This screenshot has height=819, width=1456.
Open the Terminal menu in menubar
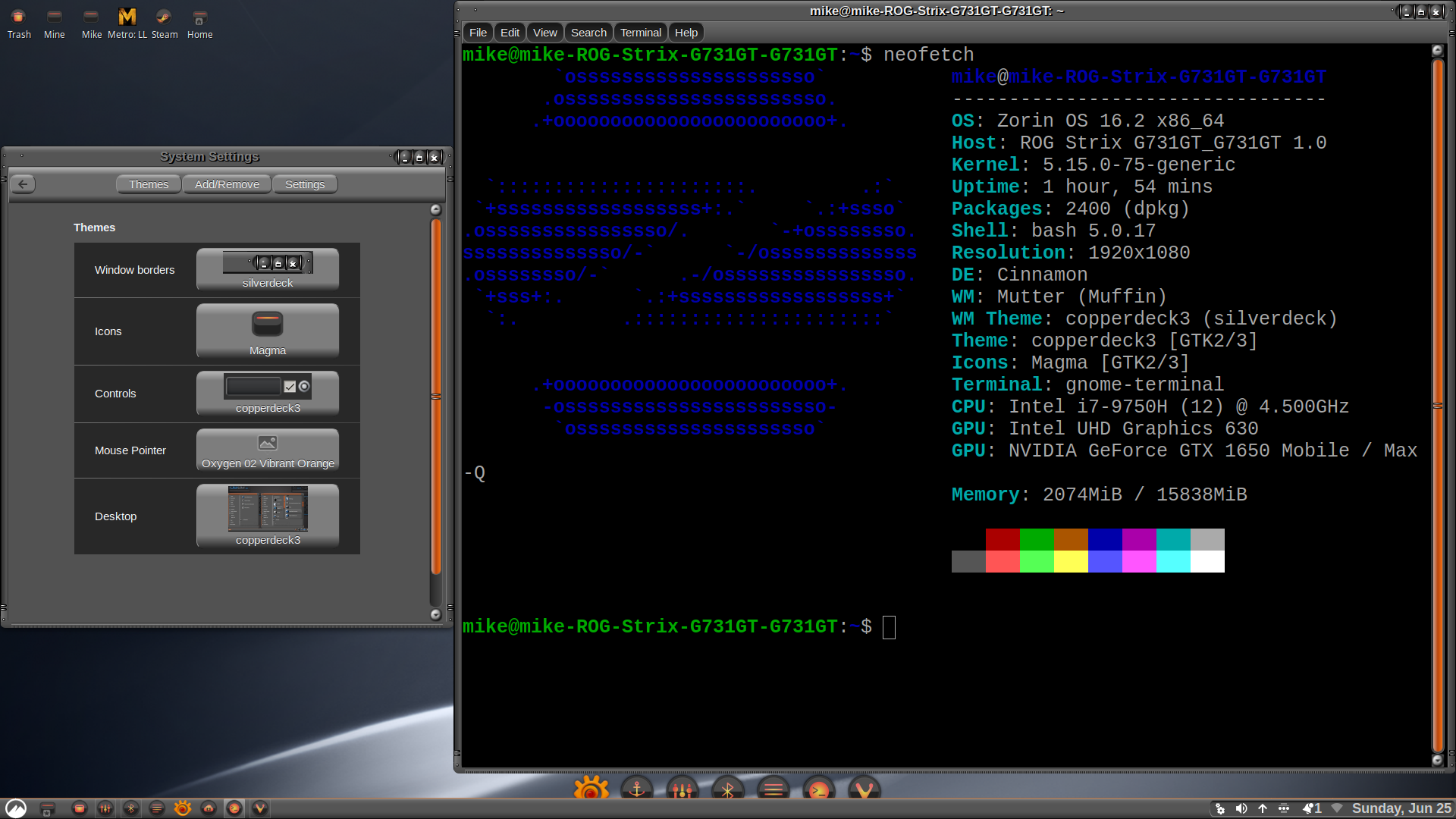(641, 33)
